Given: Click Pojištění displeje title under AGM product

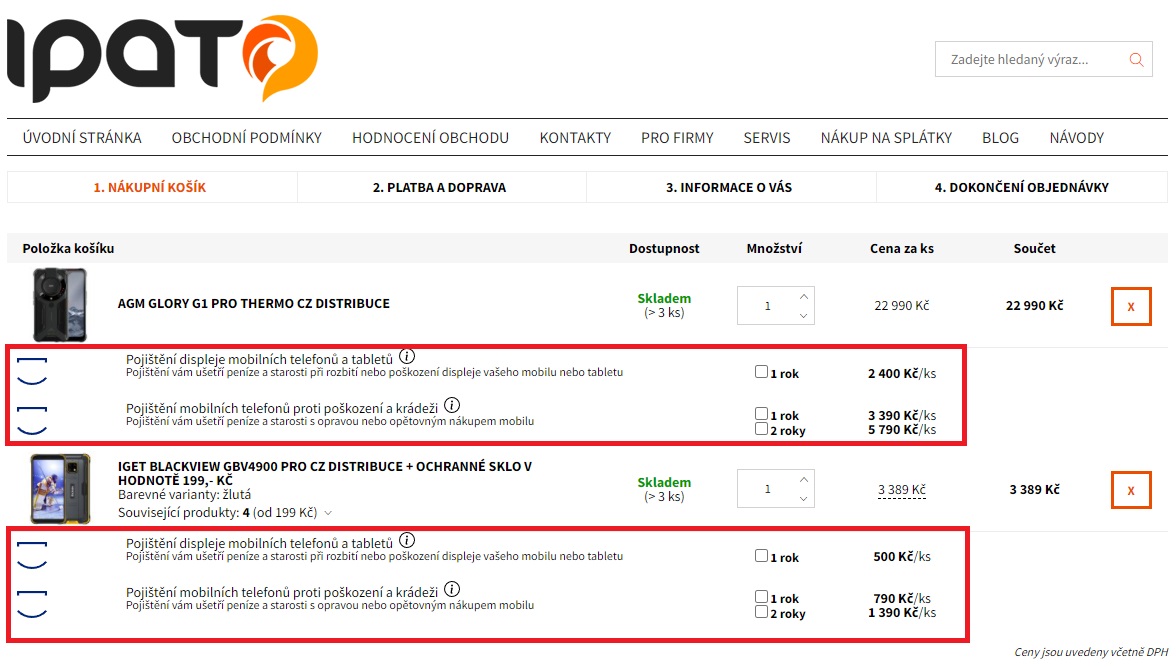Looking at the screenshot, I should point(259,359).
